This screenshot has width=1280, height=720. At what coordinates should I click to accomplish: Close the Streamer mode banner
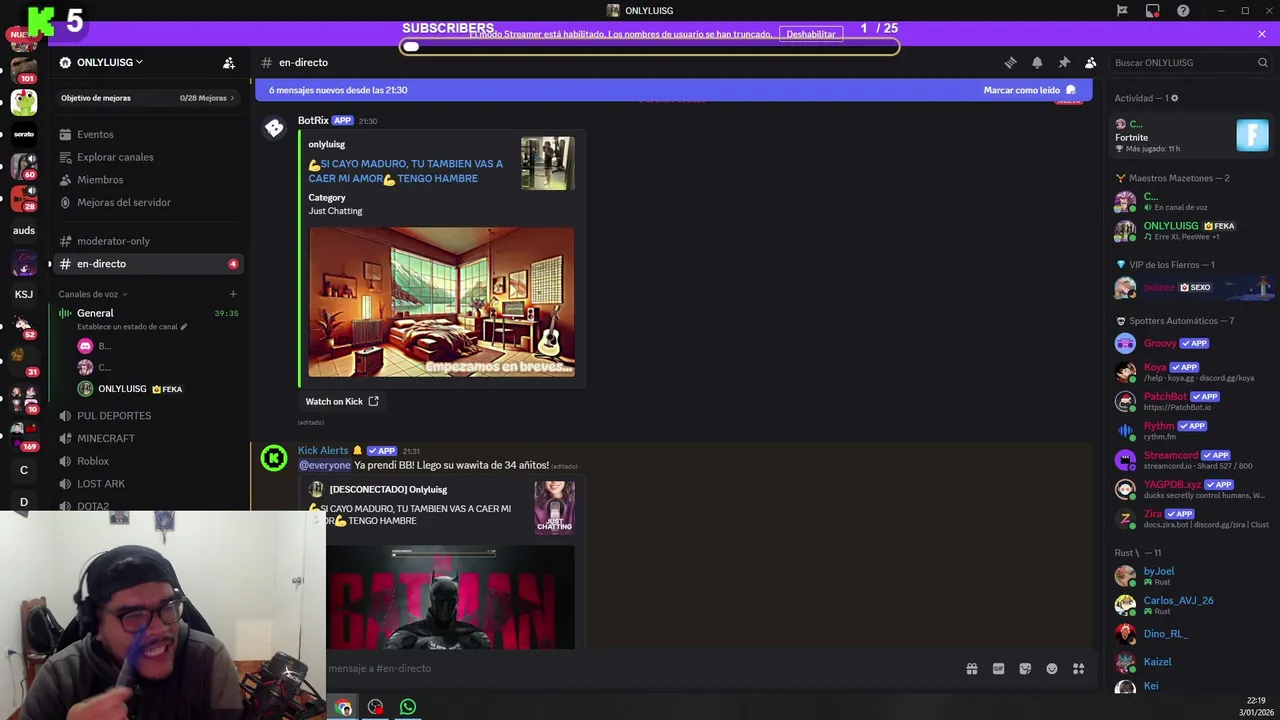pos(1262,34)
